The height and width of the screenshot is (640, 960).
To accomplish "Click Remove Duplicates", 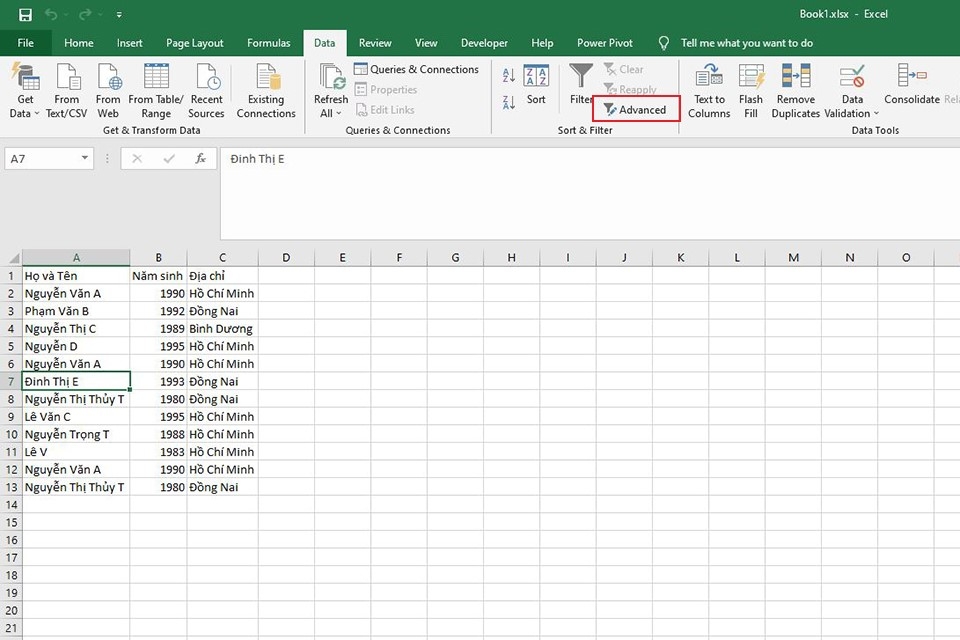I will (x=795, y=91).
